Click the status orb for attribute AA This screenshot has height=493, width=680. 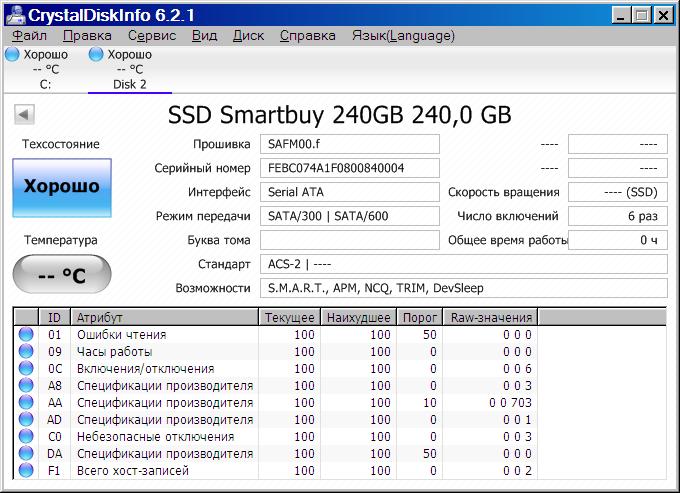click(x=26, y=402)
